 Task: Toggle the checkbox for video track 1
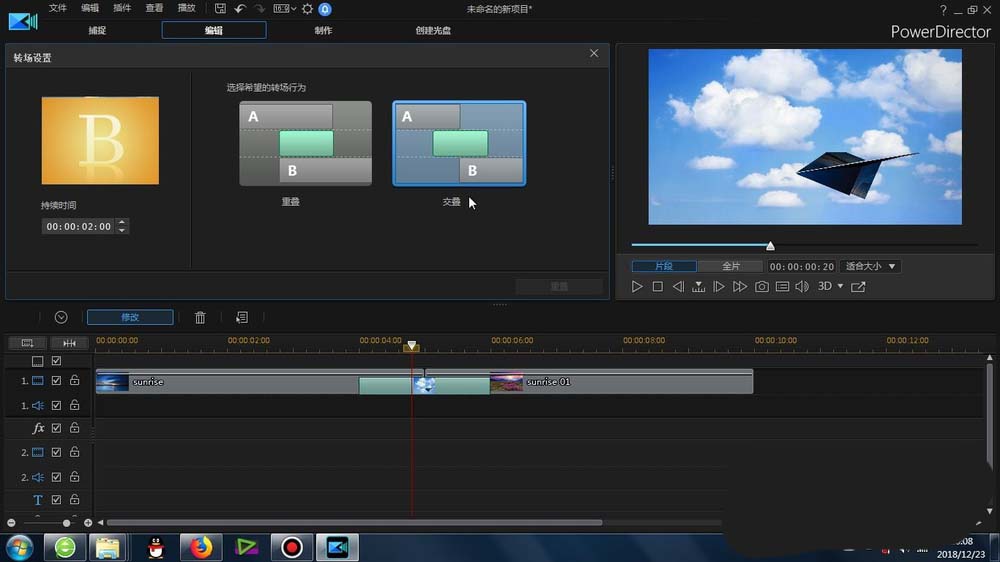point(56,381)
